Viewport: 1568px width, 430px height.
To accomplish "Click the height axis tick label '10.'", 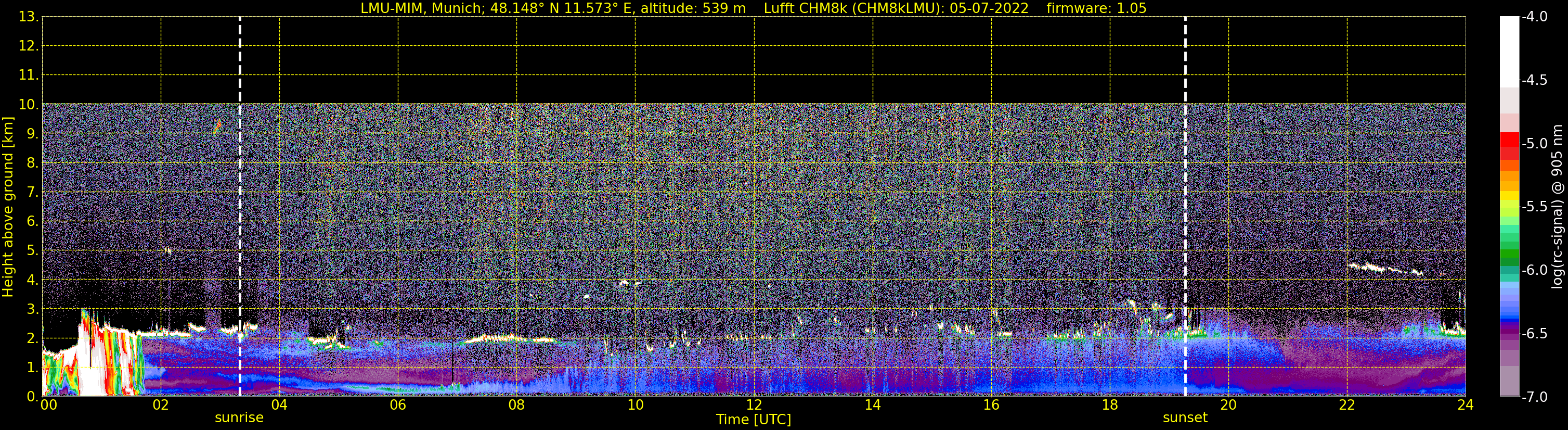I will [x=29, y=105].
